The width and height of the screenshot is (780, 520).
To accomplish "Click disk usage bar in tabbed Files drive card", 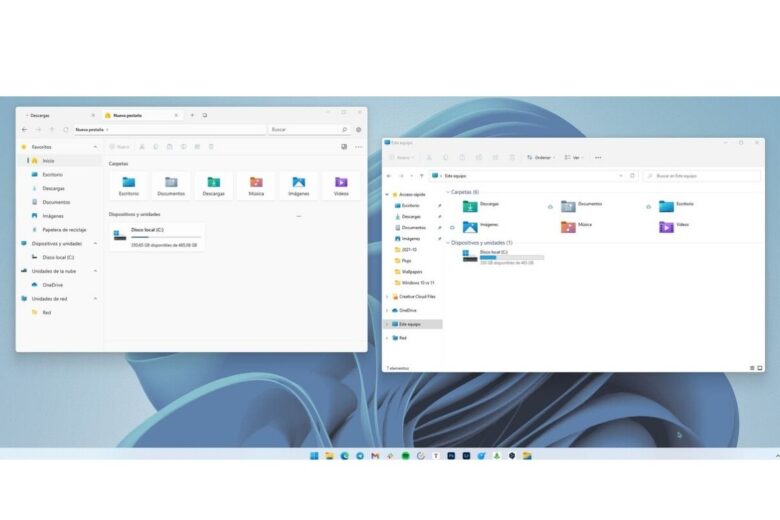I will 165,237.
